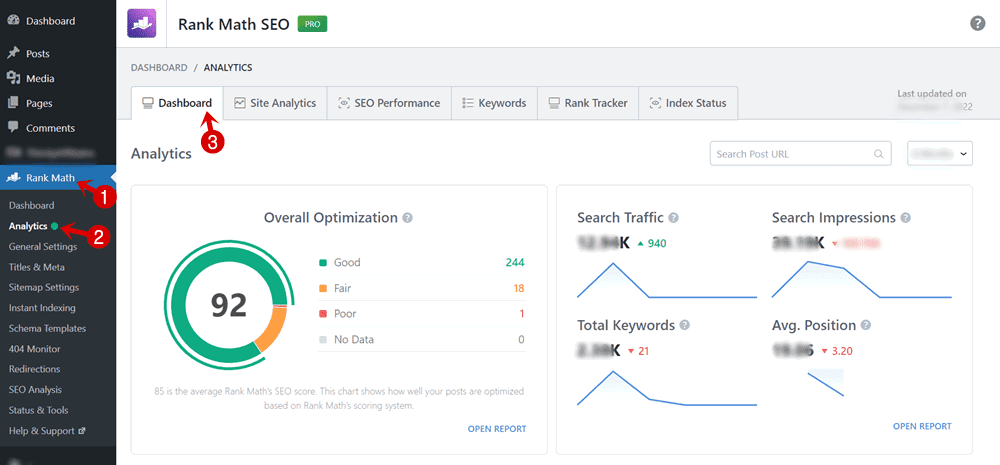
Task: Click the green PRO badge
Action: (x=312, y=24)
